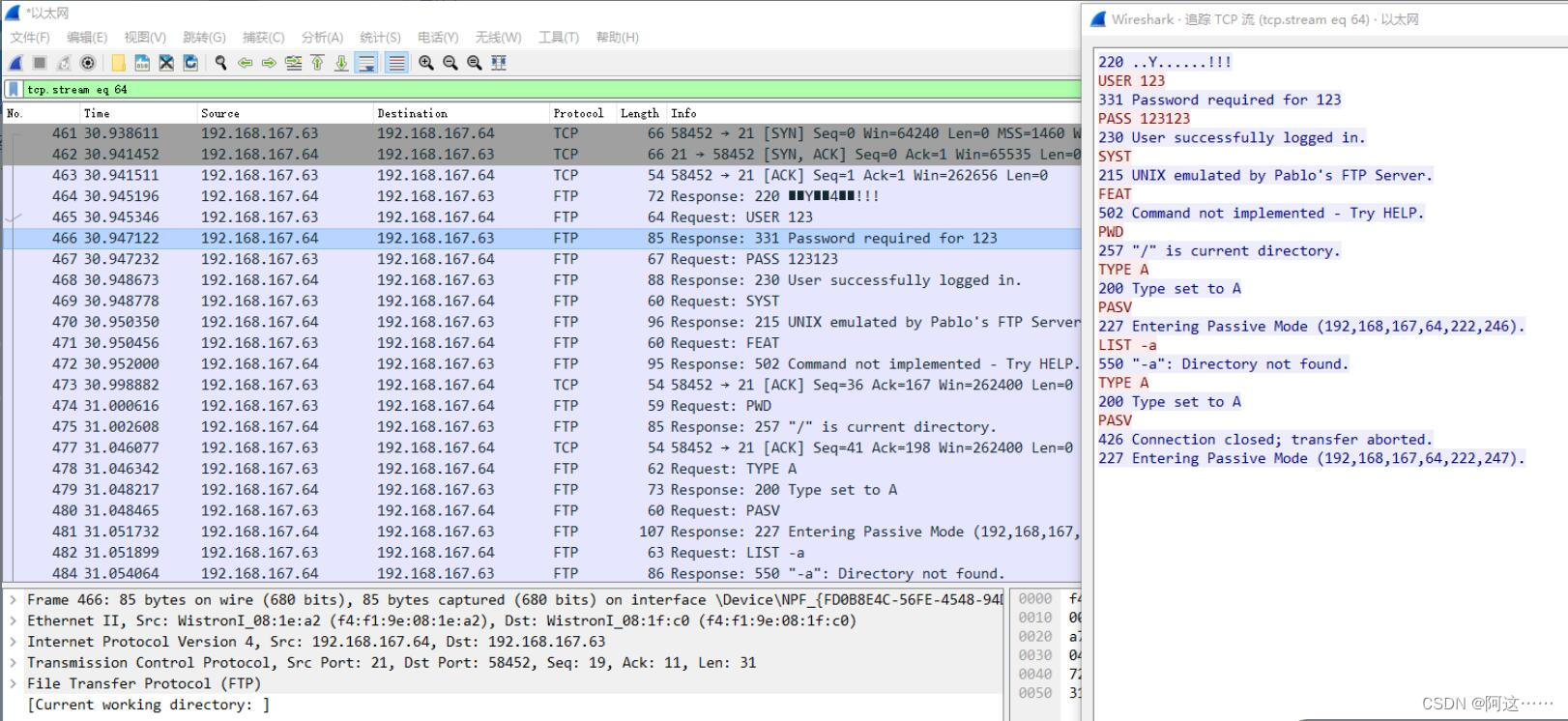Open the 文件(F) menu
The height and width of the screenshot is (721, 1568).
tap(30, 38)
